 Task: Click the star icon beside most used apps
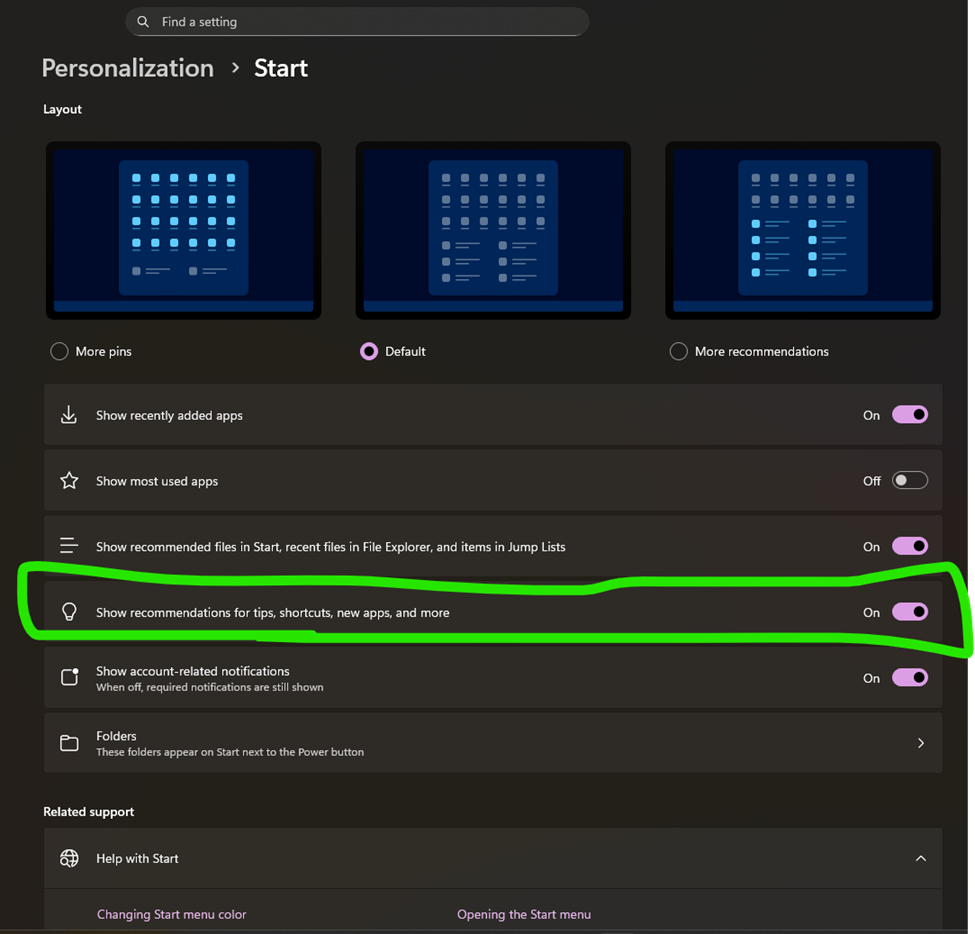click(x=69, y=481)
